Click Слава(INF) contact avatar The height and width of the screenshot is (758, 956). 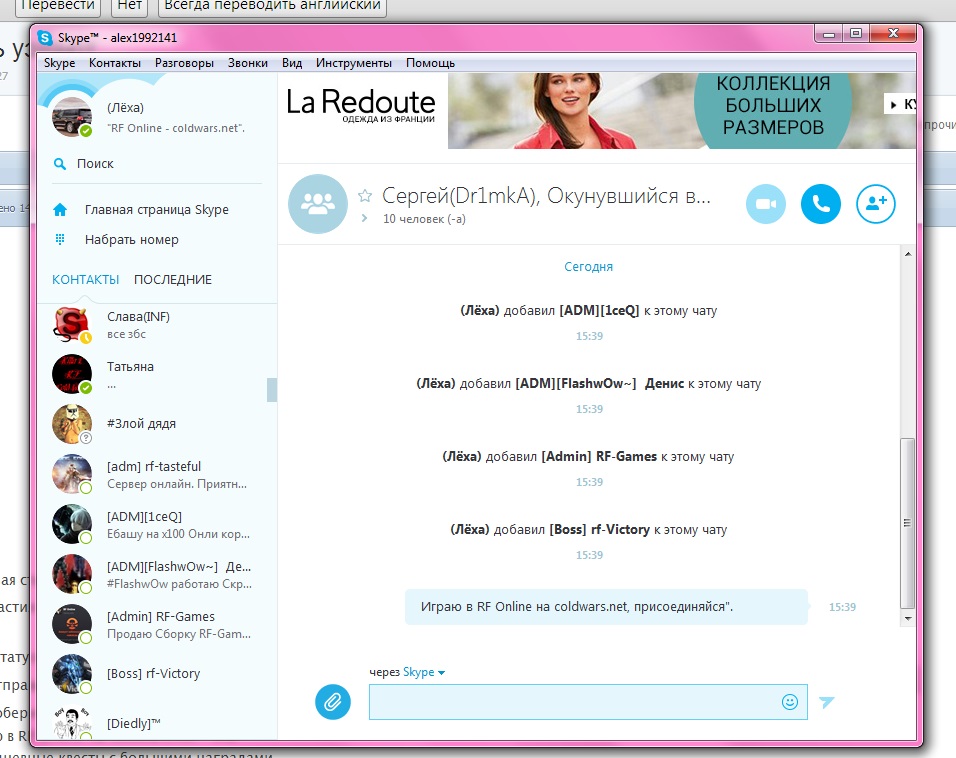(72, 324)
